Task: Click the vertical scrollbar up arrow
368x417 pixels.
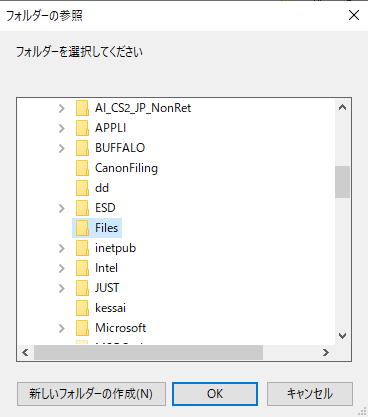Action: click(x=342, y=107)
